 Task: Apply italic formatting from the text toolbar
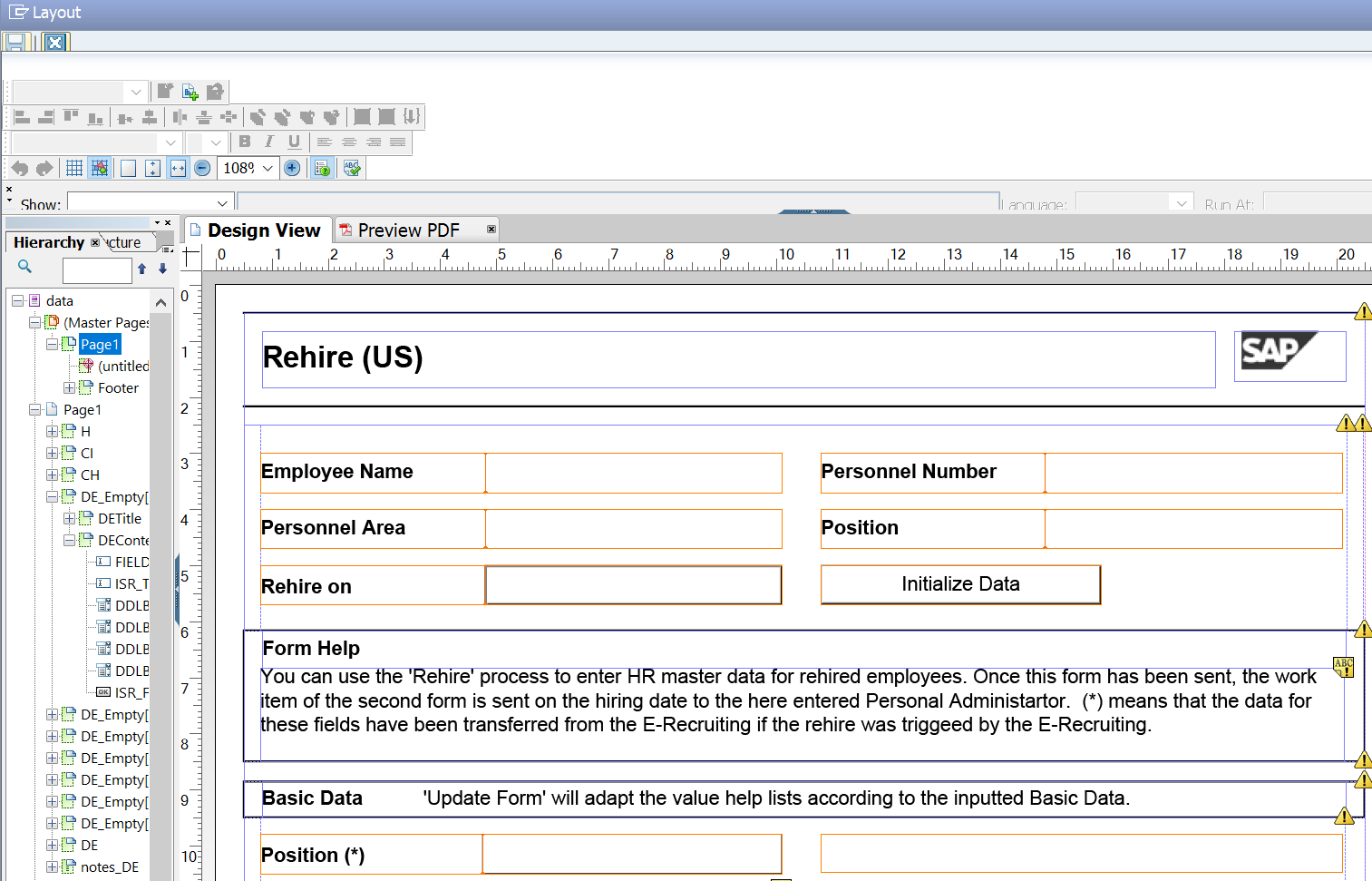point(268,142)
